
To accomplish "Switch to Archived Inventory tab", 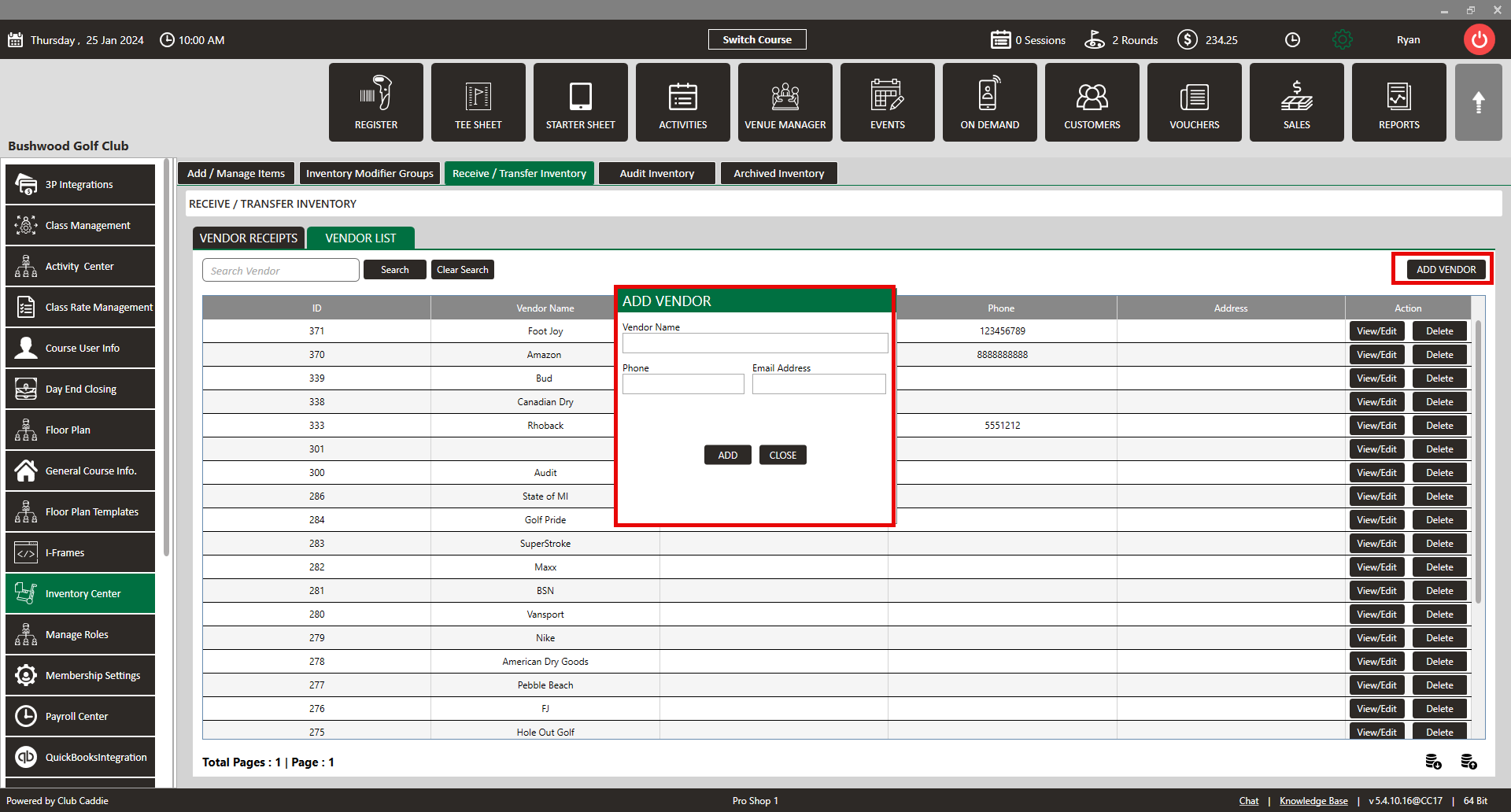I will coord(779,173).
